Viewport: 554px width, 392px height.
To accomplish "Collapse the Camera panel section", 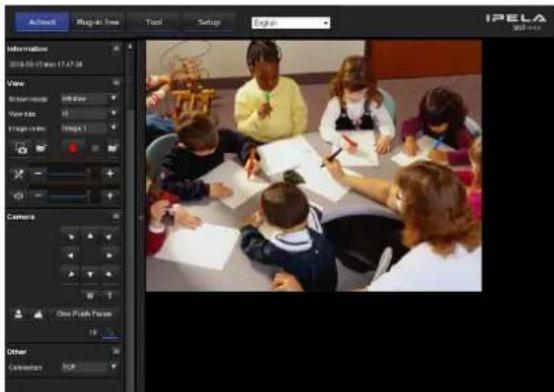I will 116,216.
